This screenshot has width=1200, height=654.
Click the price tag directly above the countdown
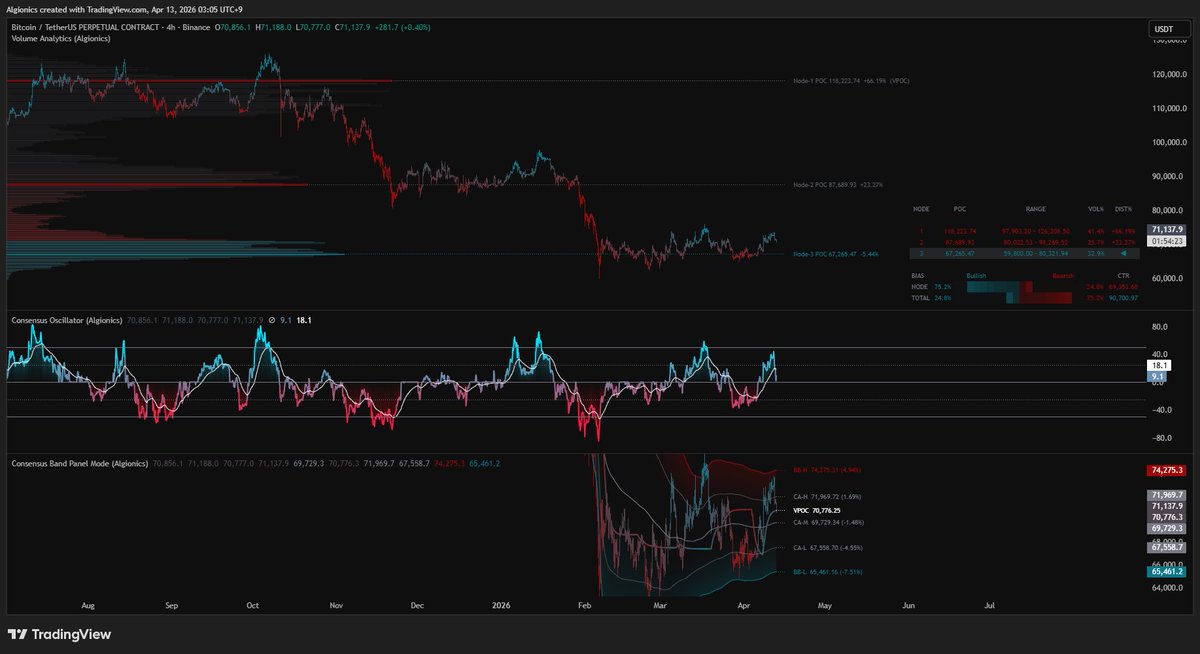(1165, 229)
